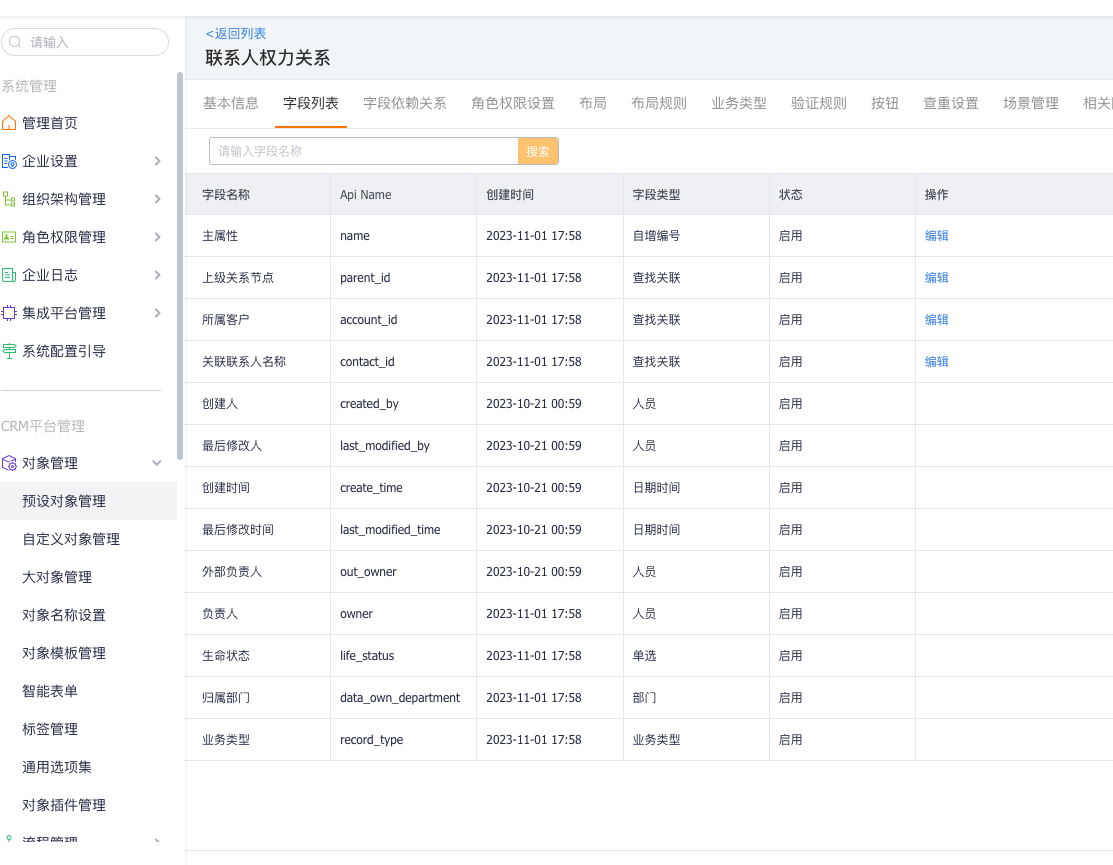Click the 对象管理 cube icon
The image size is (1113, 865).
[9, 463]
